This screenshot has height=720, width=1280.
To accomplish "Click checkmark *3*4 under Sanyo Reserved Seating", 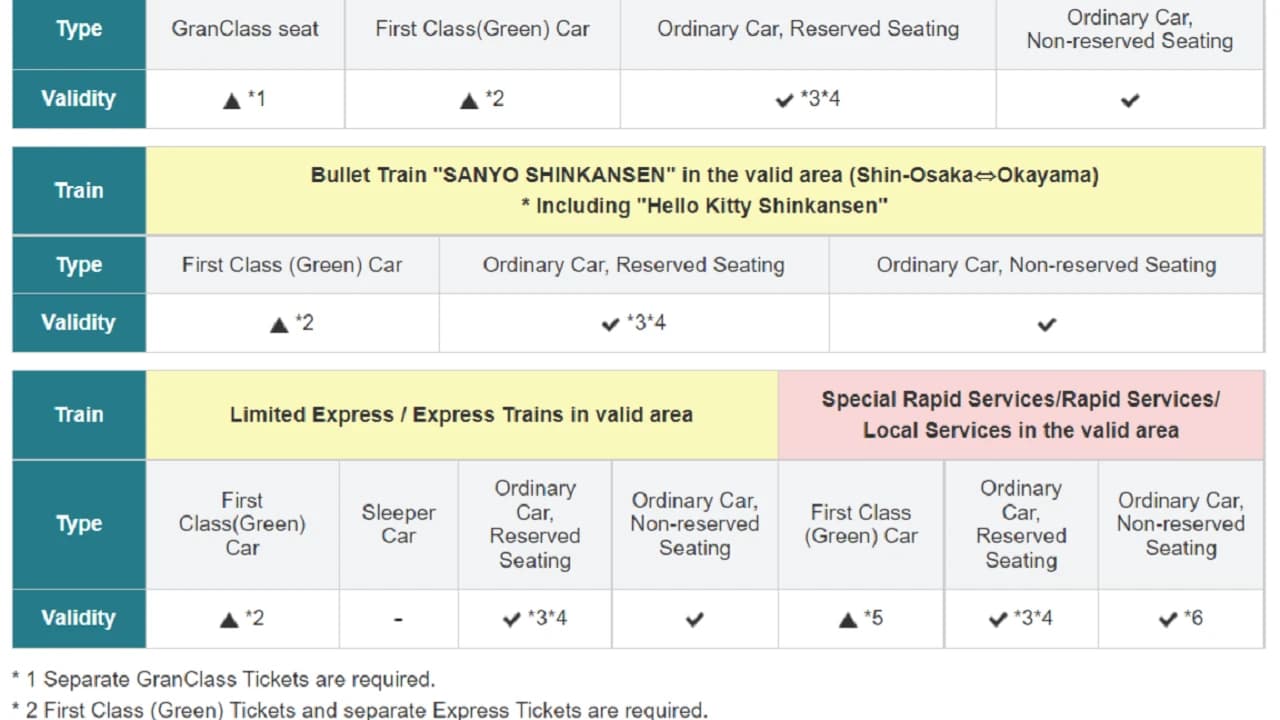I will pos(634,323).
